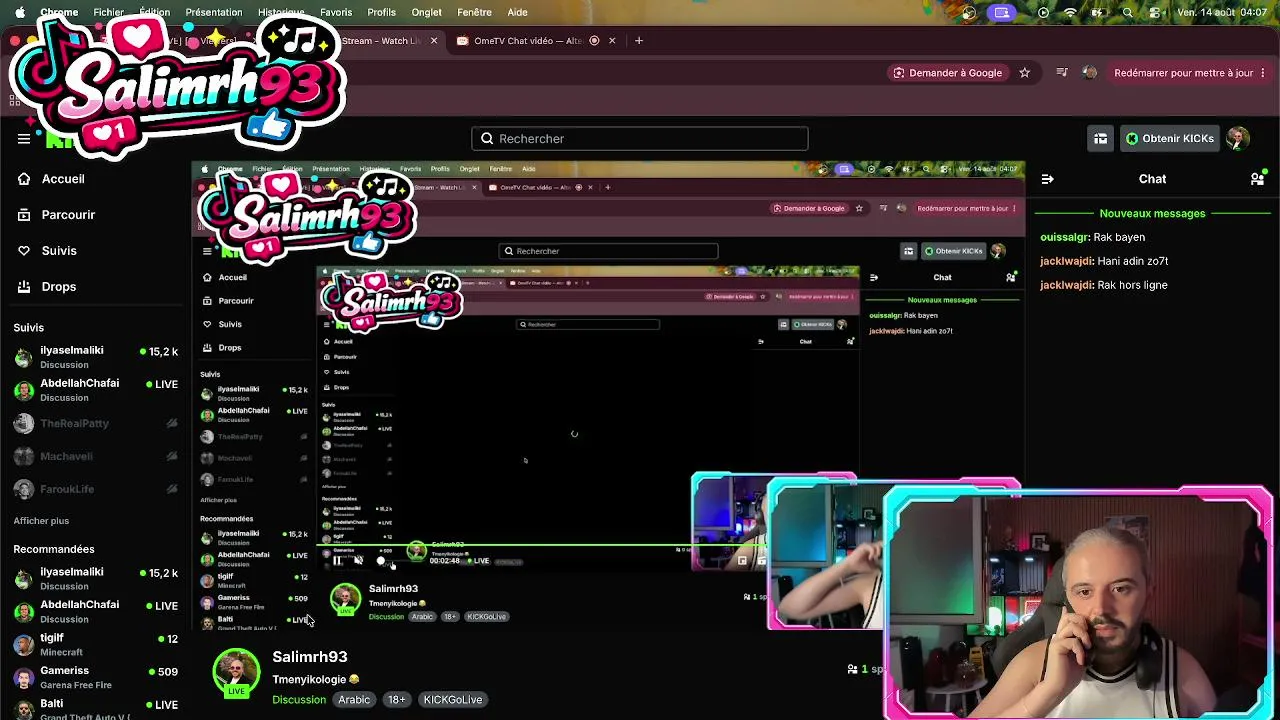This screenshot has width=1280, height=720.
Task: Click the Demander à Google chip
Action: (x=948, y=73)
